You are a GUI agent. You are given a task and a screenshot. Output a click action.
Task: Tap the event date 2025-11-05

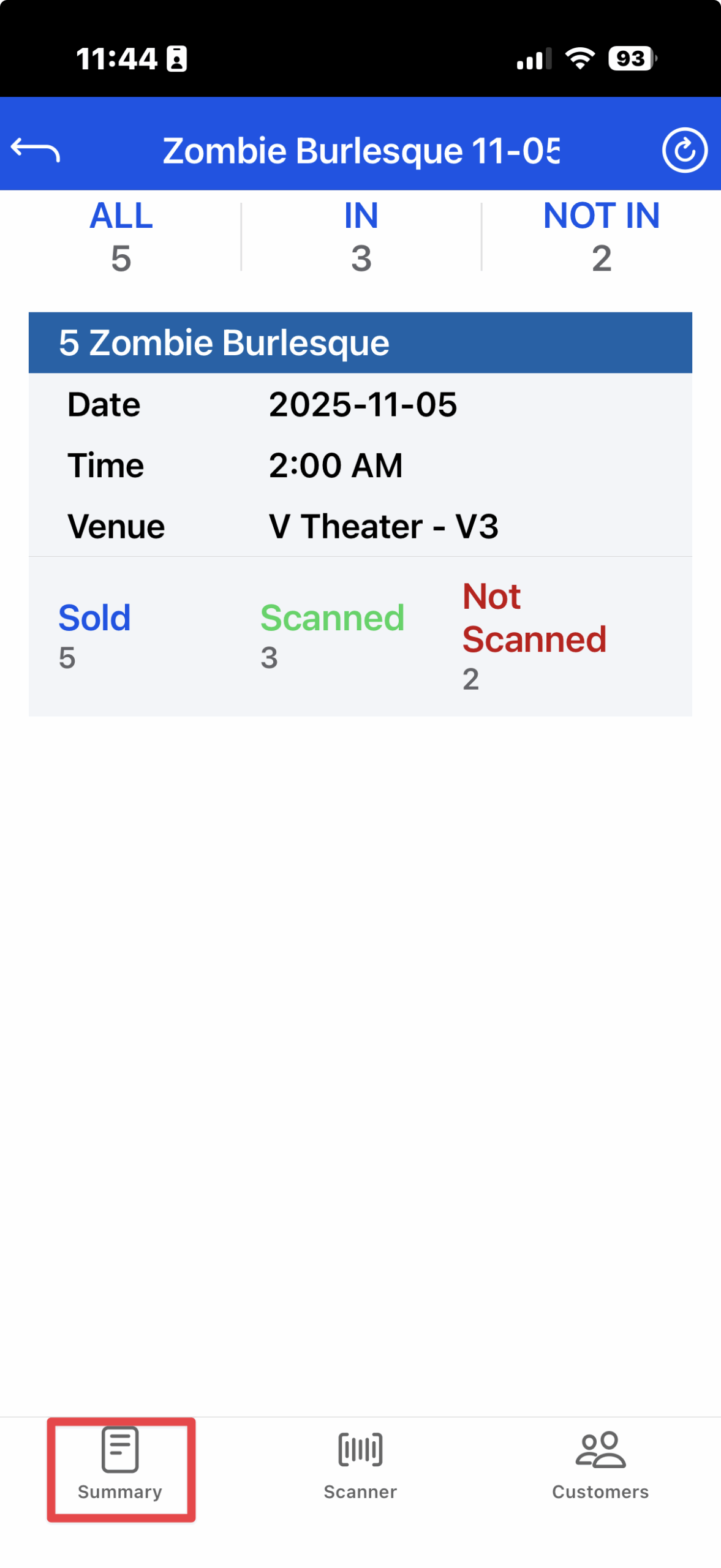pyautogui.click(x=363, y=405)
